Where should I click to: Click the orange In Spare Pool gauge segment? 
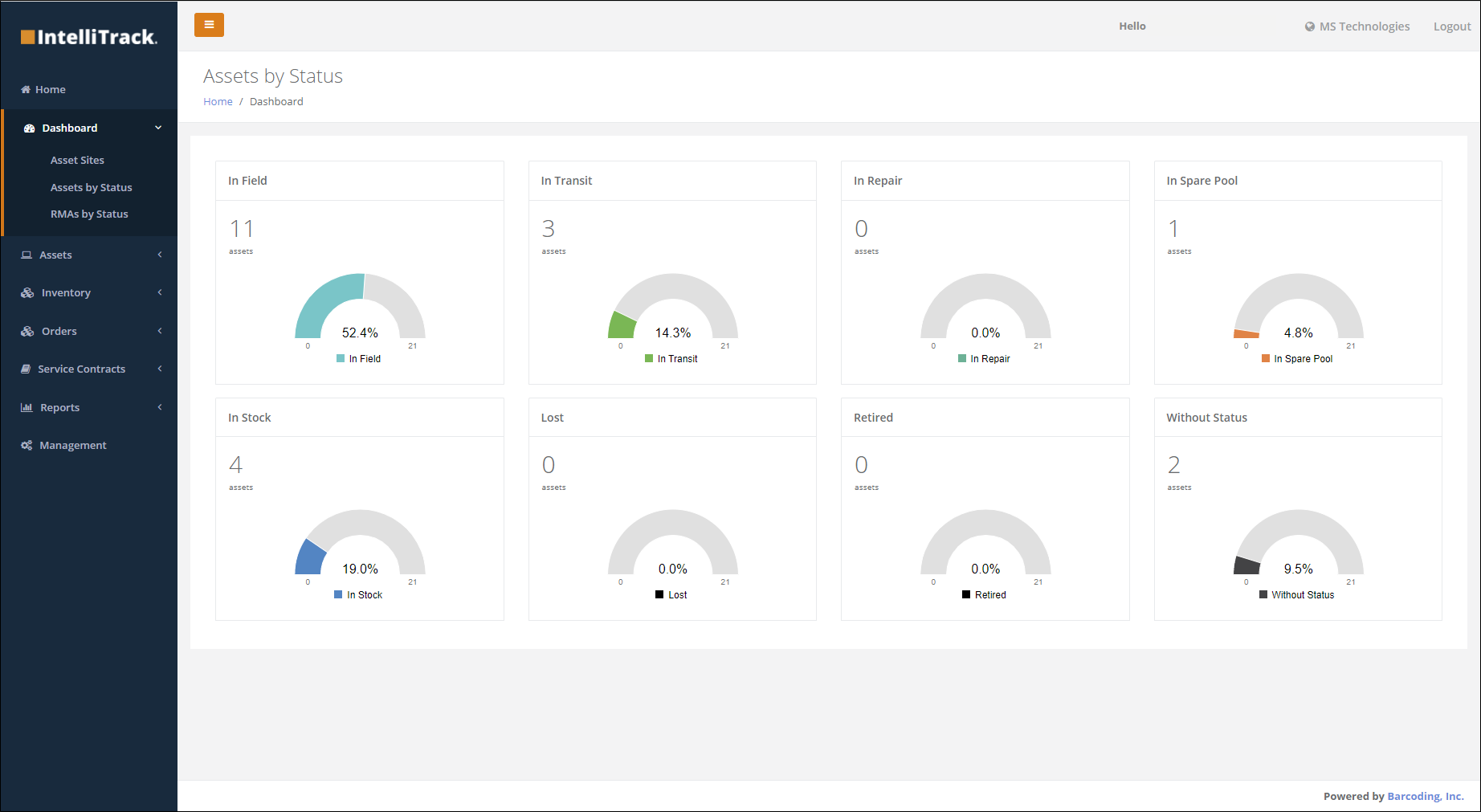1246,334
